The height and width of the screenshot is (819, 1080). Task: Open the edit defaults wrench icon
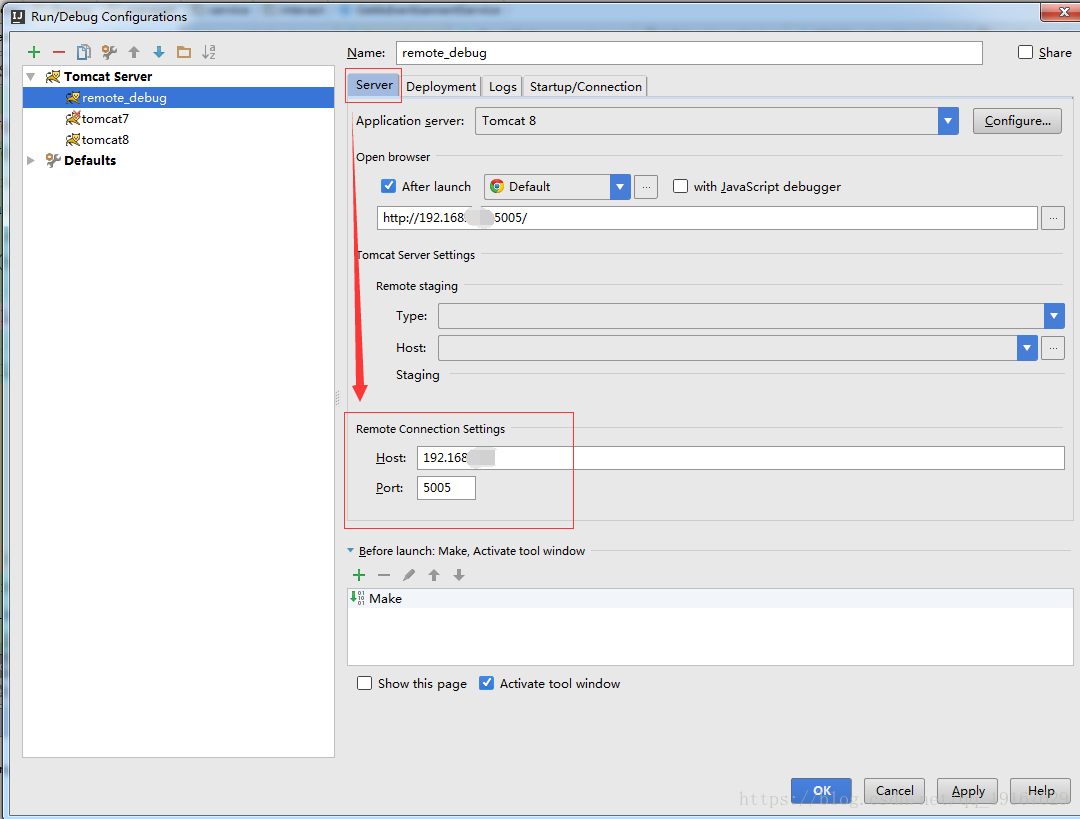click(109, 52)
